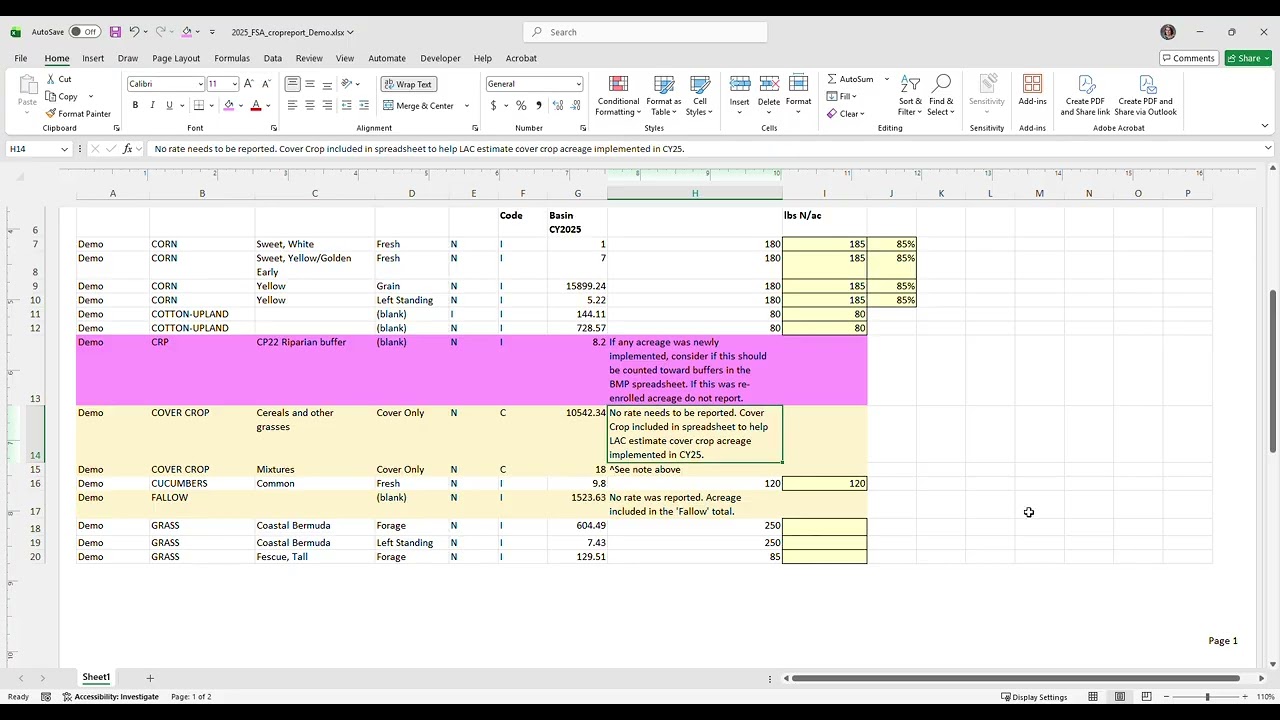Click Create PDF and Share via Outlook

point(1145,96)
